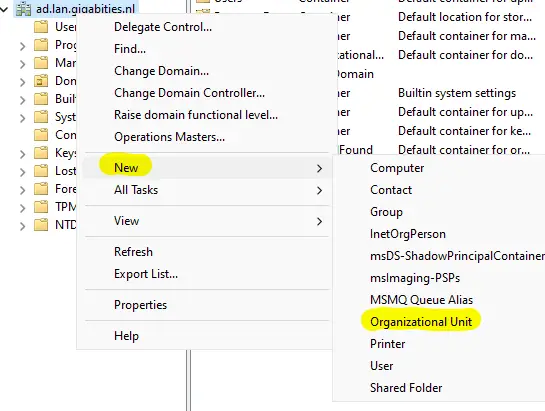
Task: Choose Raise domain functional level...
Action: tap(196, 115)
